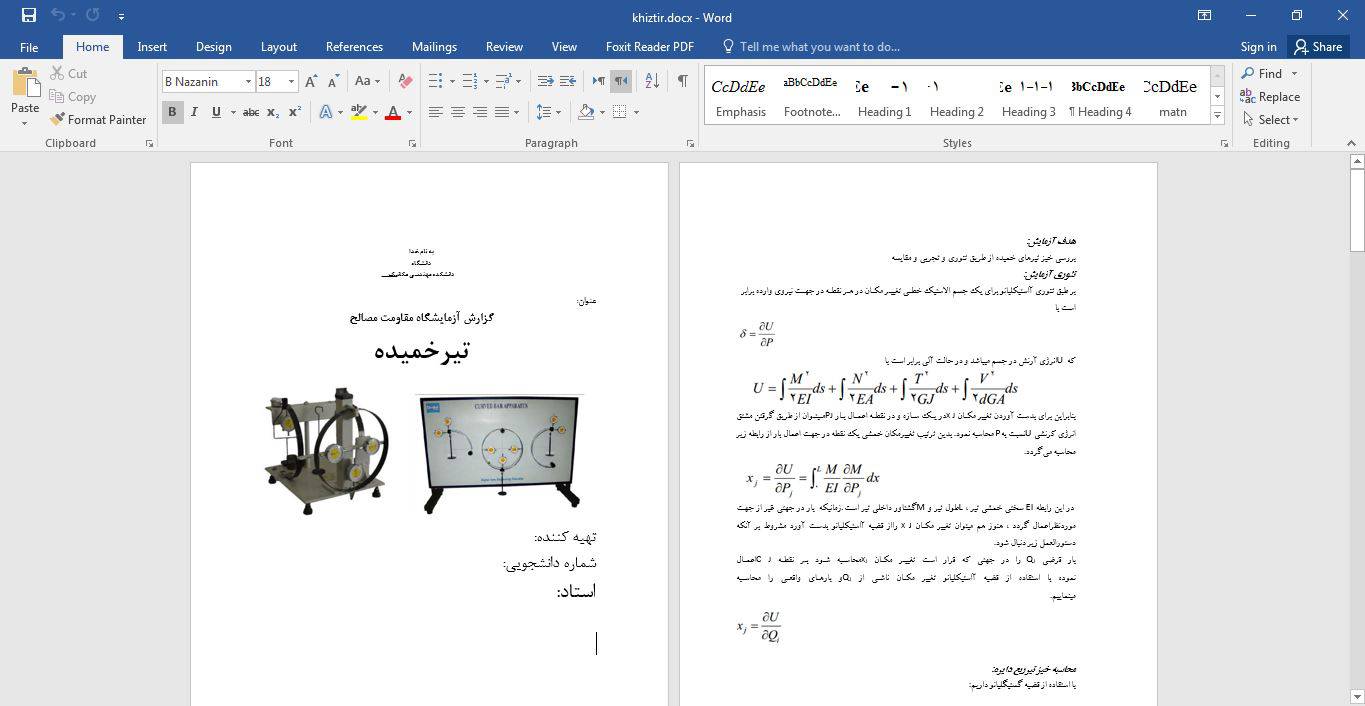Viewport: 1365px width, 706px height.
Task: Click the Format Painter tool
Action: pos(98,120)
